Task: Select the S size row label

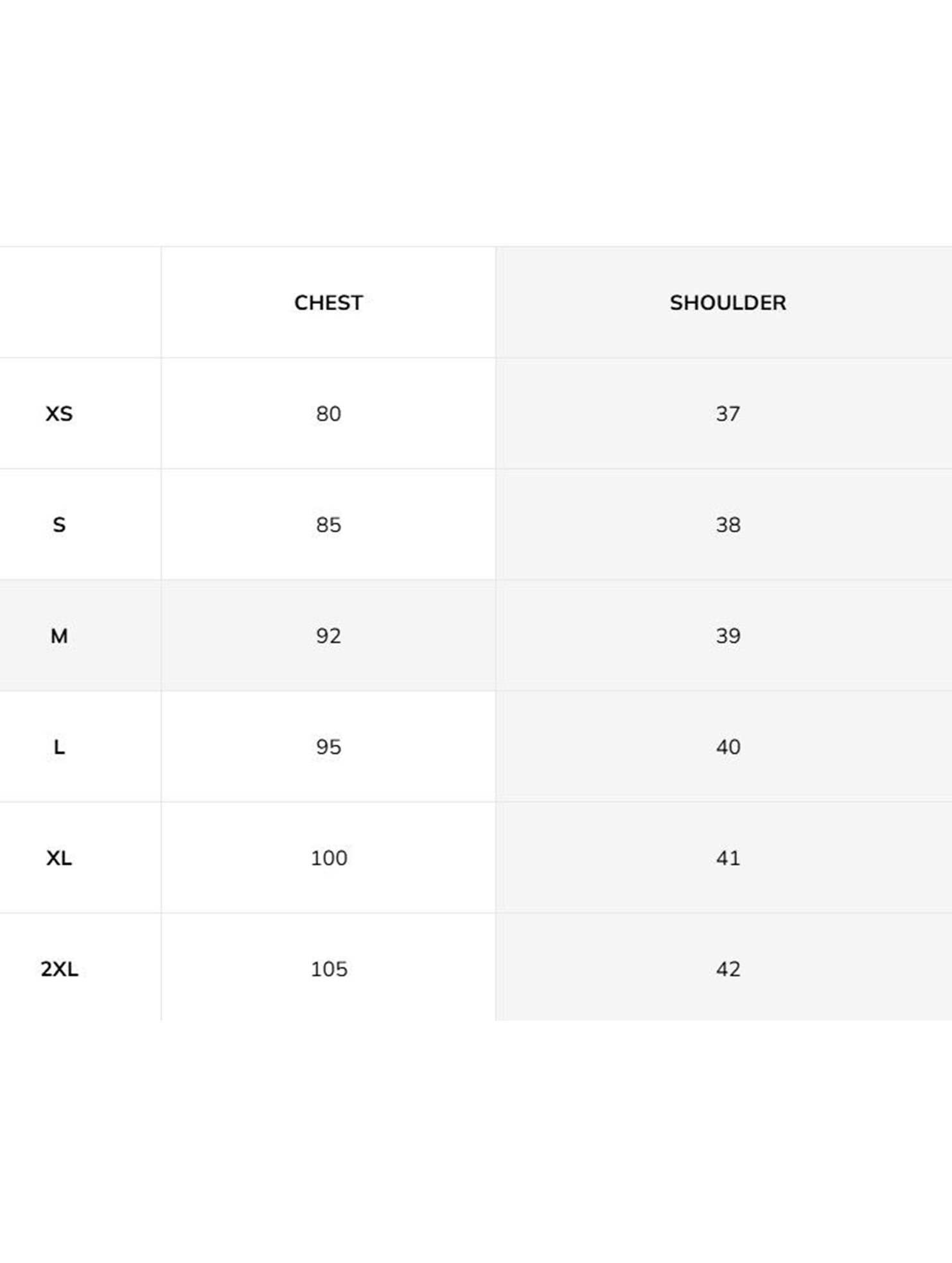Action: coord(59,525)
